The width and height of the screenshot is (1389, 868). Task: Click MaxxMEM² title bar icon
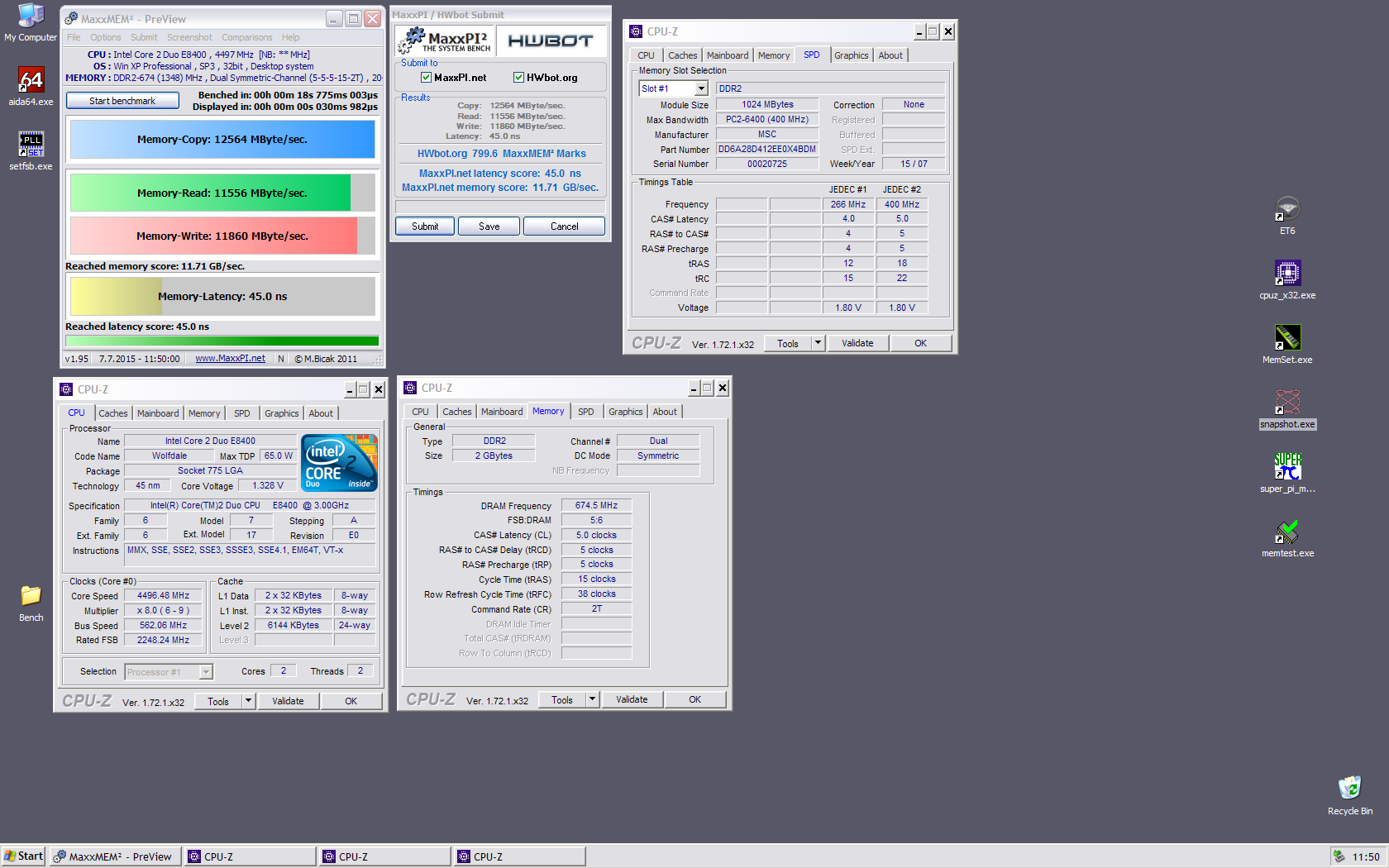[x=72, y=18]
